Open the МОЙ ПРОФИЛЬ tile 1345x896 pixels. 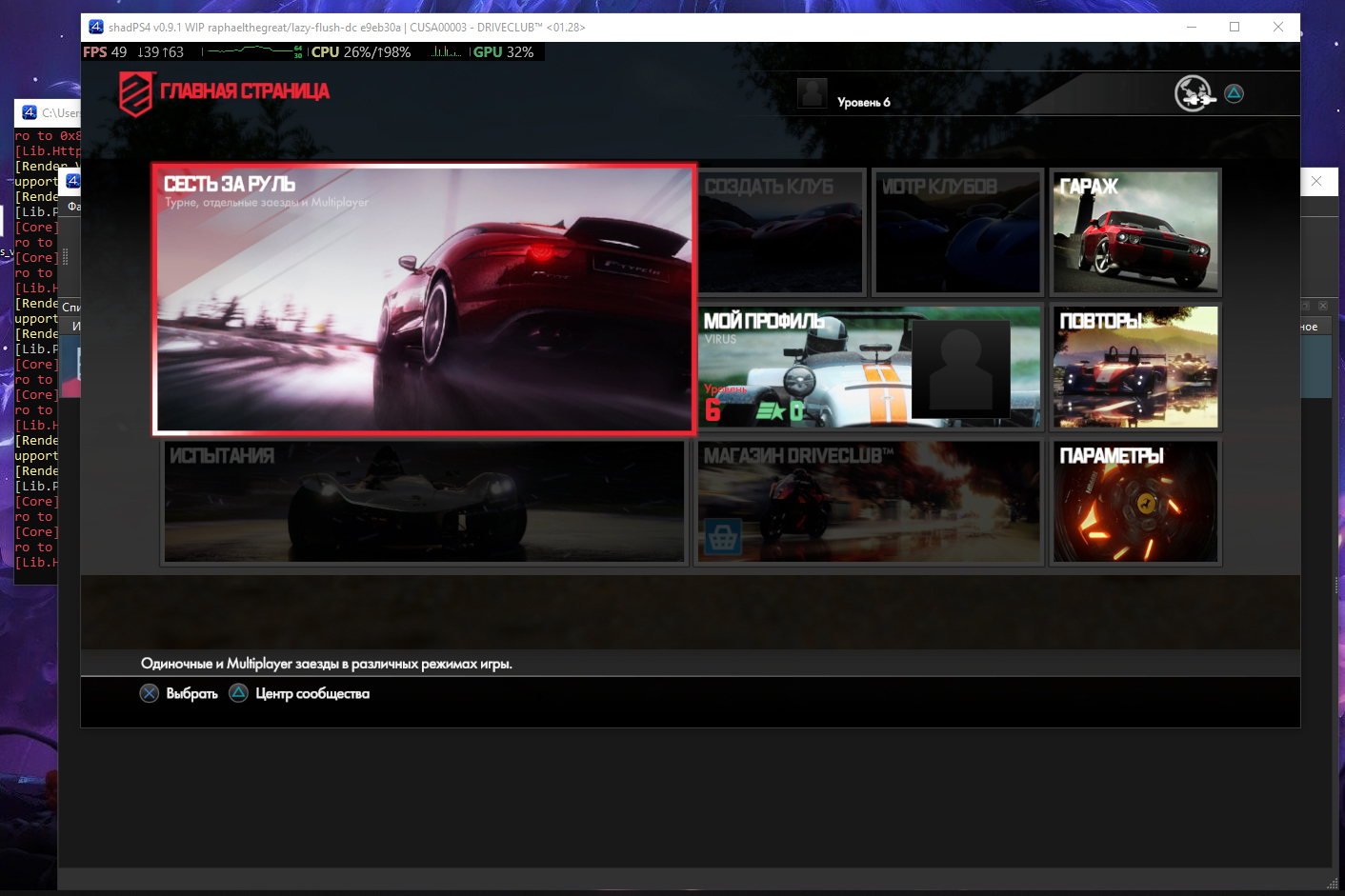click(870, 367)
